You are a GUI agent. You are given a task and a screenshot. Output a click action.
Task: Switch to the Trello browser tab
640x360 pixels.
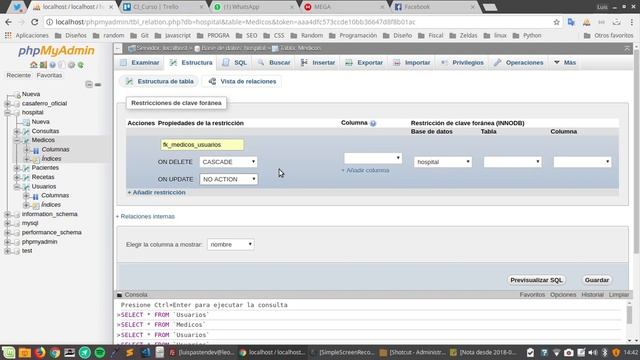[163, 7]
